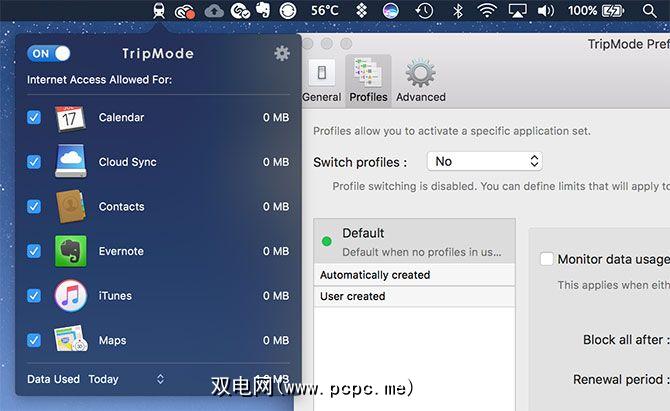
Task: Click the cloud upload menu bar icon
Action: click(214, 11)
